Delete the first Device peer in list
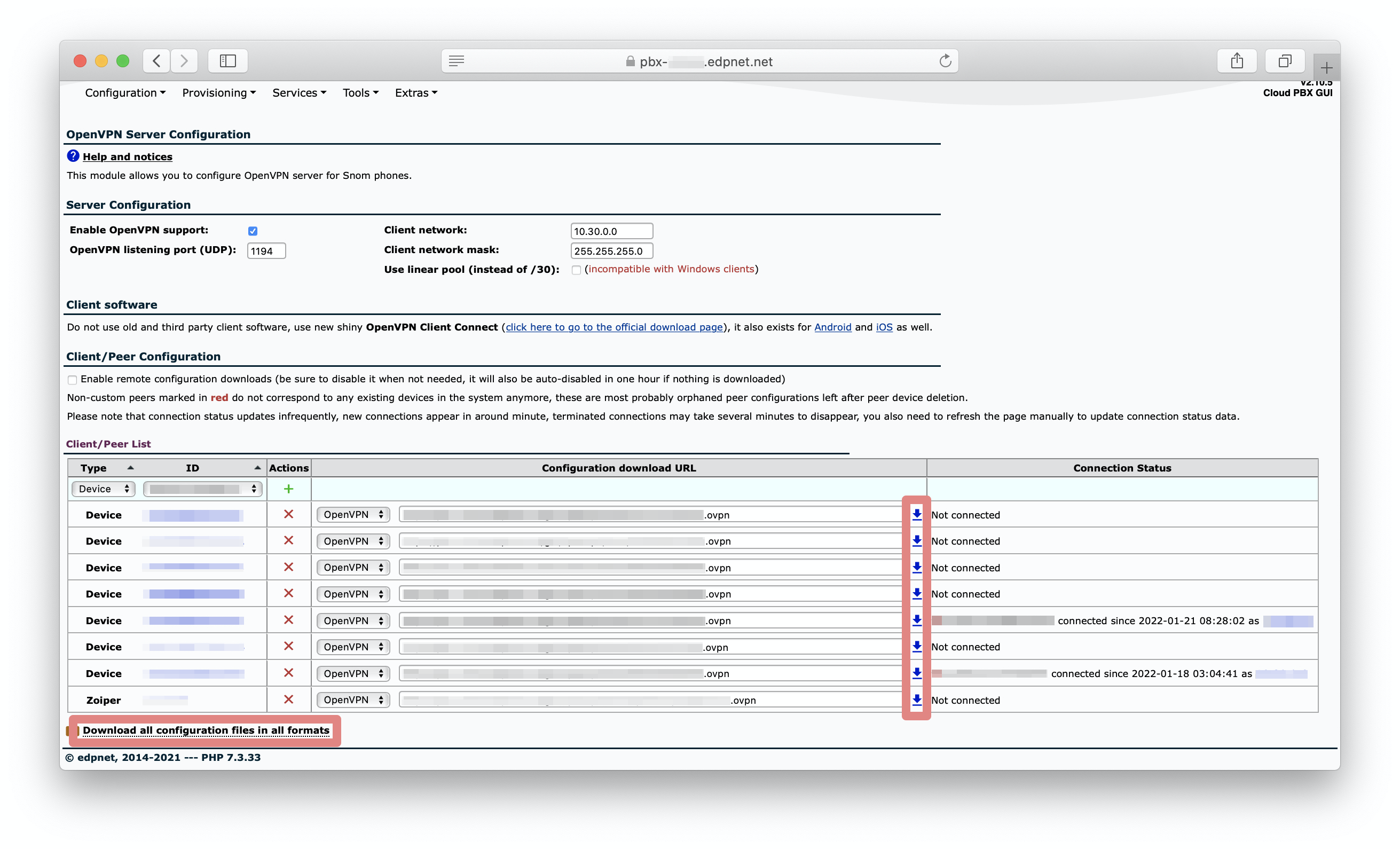Screen dimensions: 1400x849 click(289, 514)
